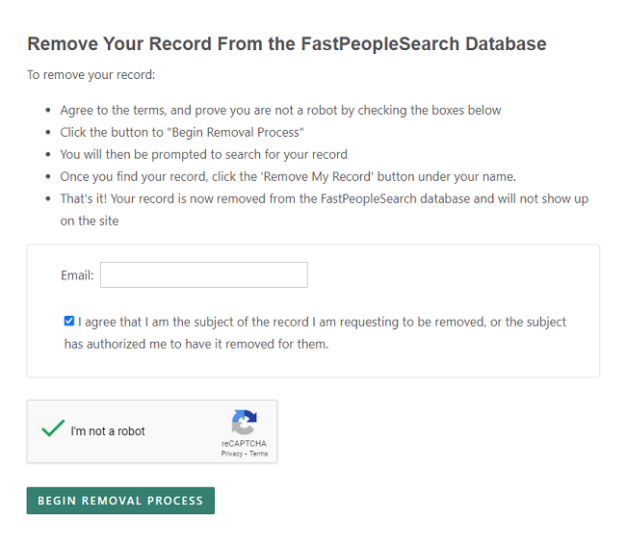Open the reCAPTCHA Privacy link
This screenshot has height=546, width=626.
(232, 453)
